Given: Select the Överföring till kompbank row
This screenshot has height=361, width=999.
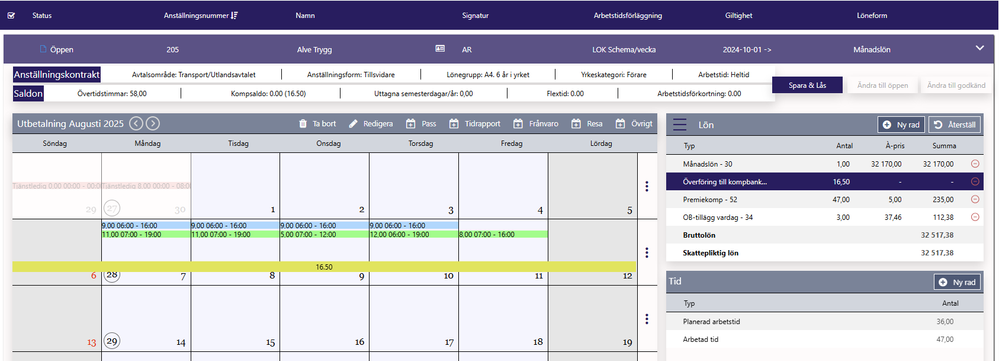Looking at the screenshot, I should tap(824, 181).
